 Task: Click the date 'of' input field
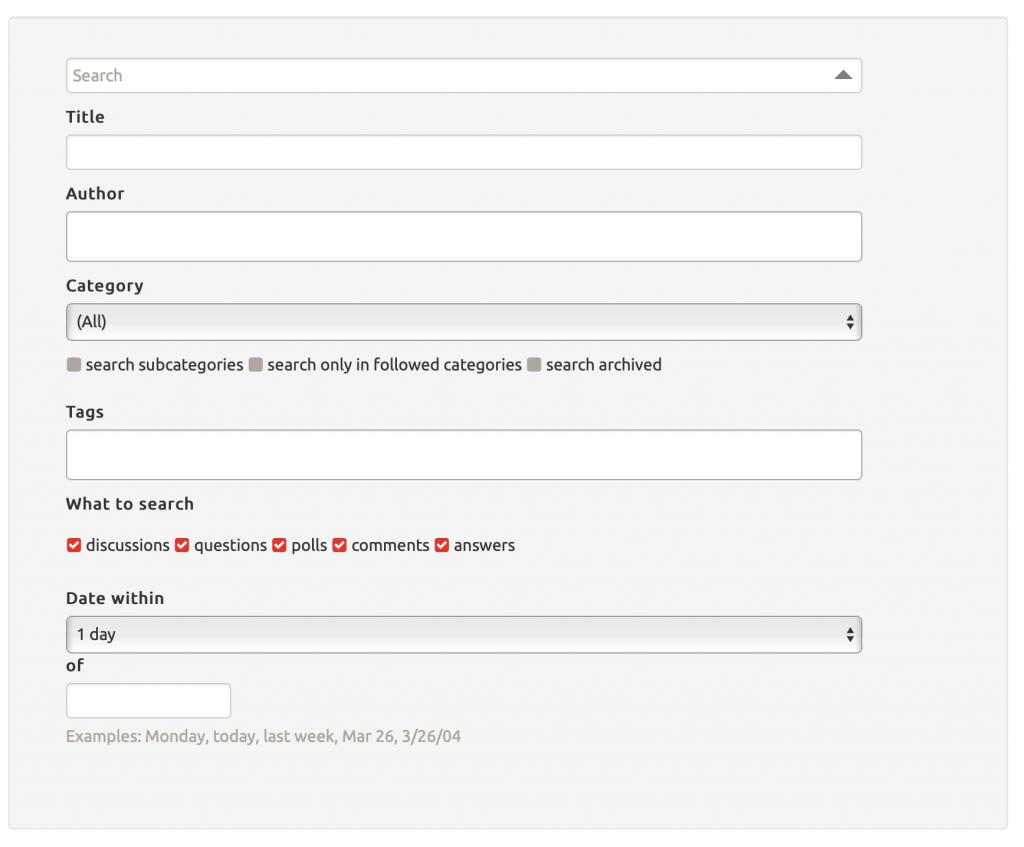click(x=148, y=701)
